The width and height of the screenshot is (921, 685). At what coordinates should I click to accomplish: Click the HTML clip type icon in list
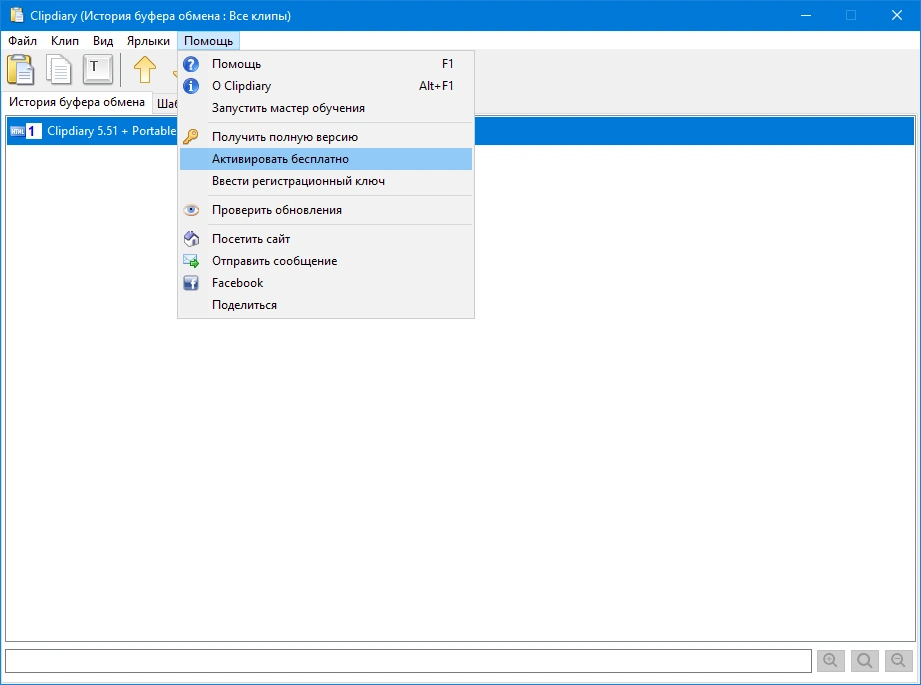tap(18, 131)
